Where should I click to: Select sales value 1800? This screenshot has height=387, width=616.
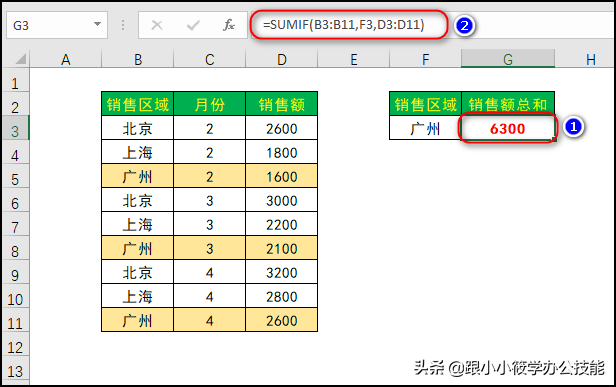point(281,152)
